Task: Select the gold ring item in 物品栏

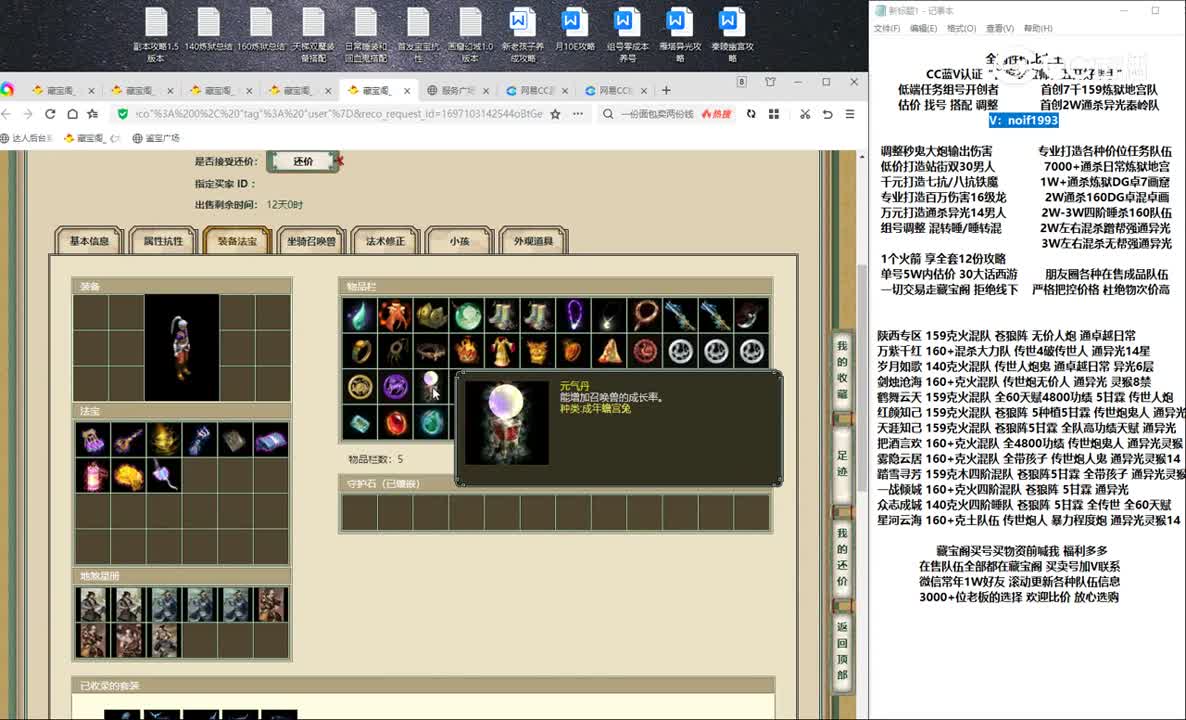Action: click(360, 351)
